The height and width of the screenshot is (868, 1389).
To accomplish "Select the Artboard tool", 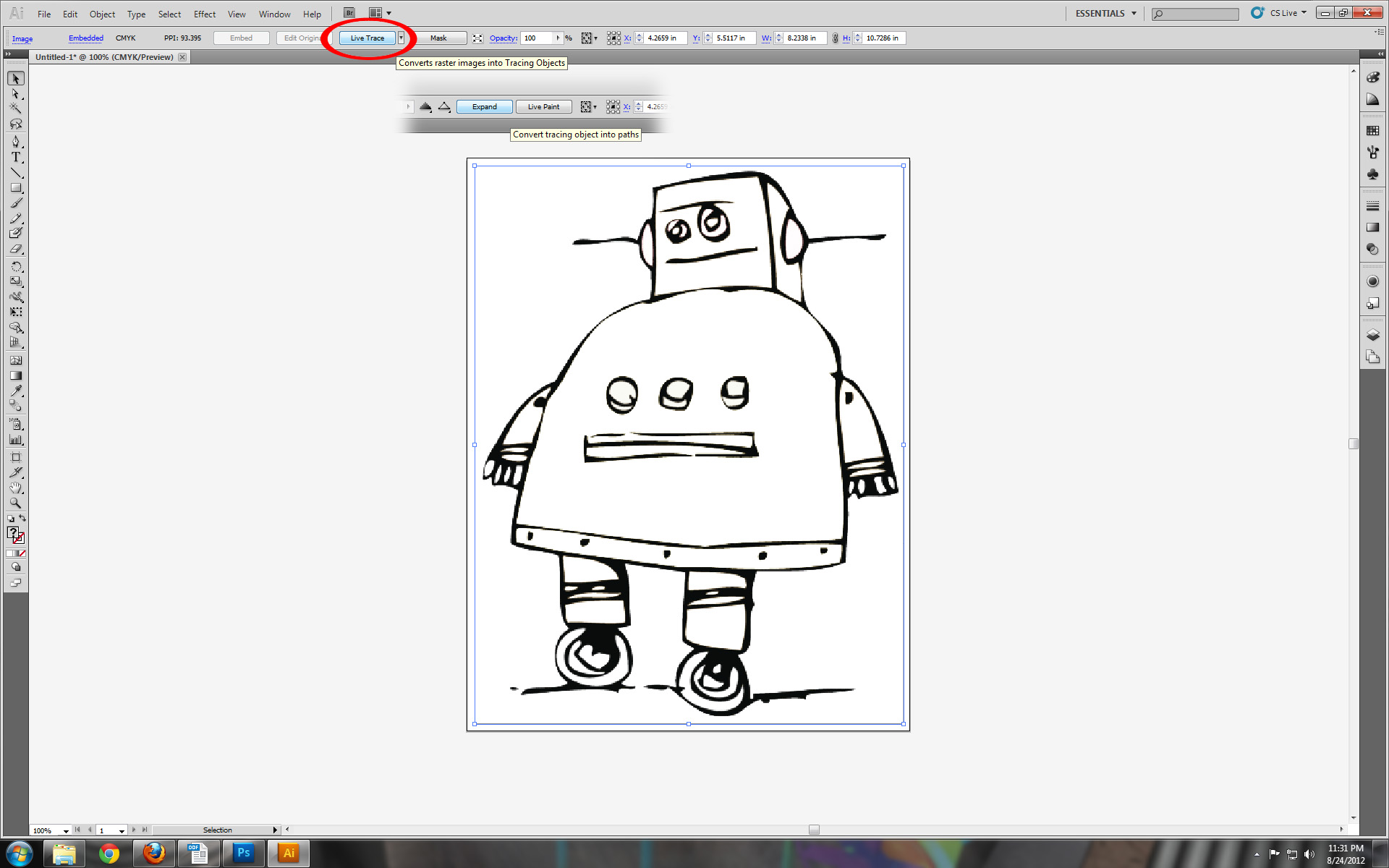I will coord(16,457).
